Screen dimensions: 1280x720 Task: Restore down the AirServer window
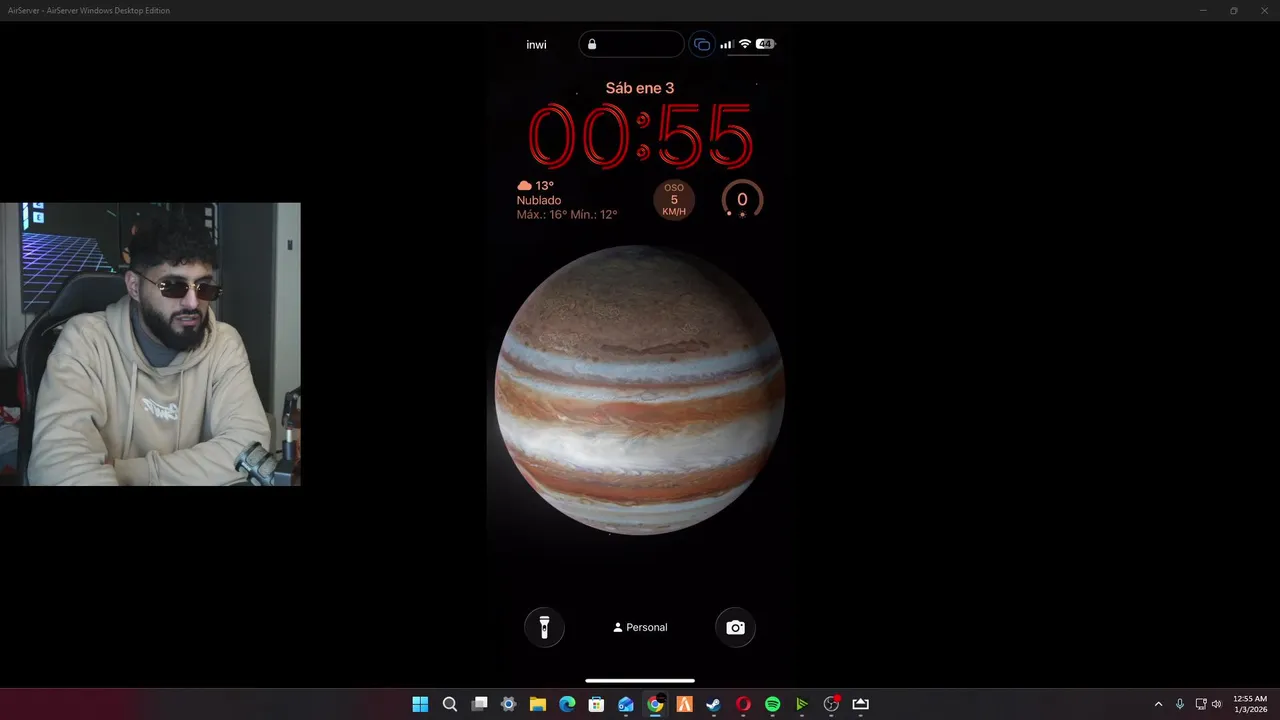(1233, 10)
